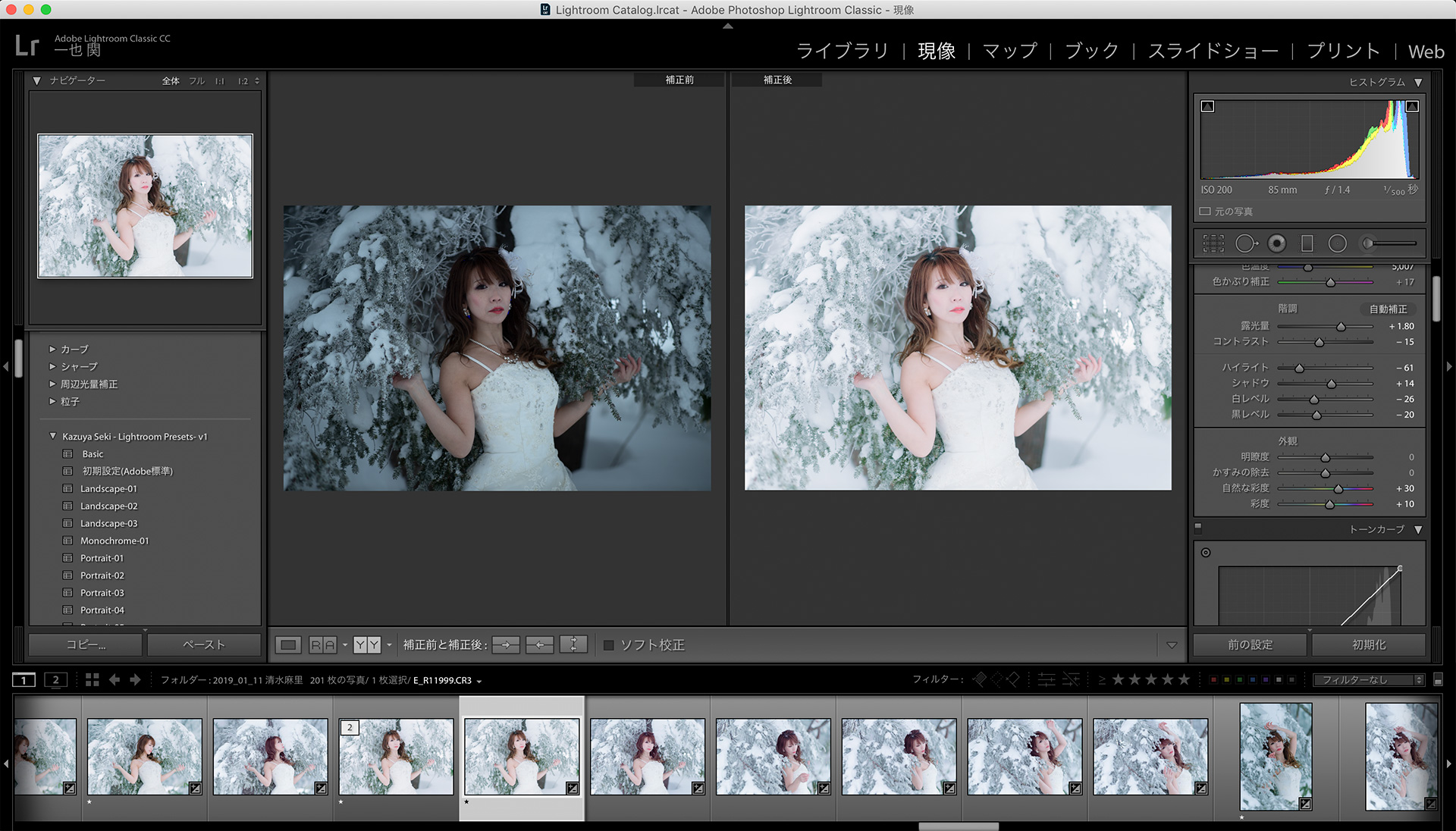Screen dimensions: 1456x831
Task: Select the Graduated Filter tool
Action: (1307, 243)
